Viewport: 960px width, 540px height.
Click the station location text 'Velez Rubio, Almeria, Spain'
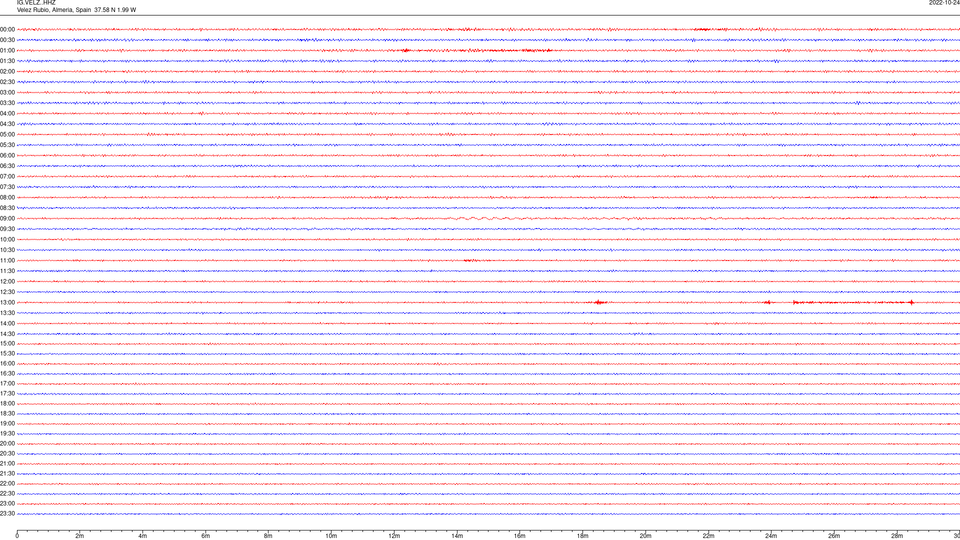coord(54,10)
